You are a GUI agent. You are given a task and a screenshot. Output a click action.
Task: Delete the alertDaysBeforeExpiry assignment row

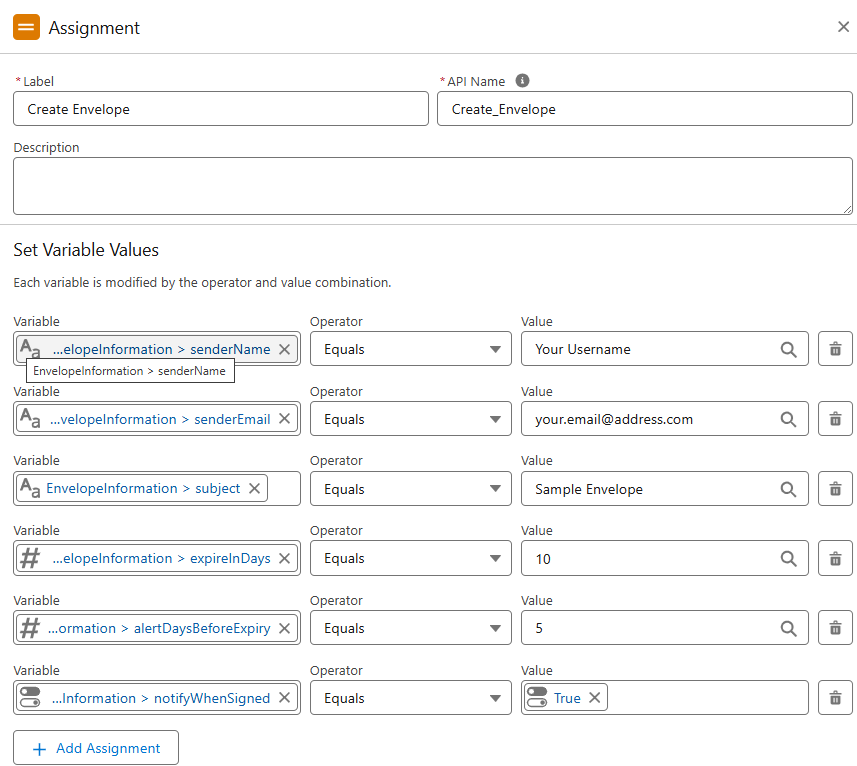(x=835, y=628)
